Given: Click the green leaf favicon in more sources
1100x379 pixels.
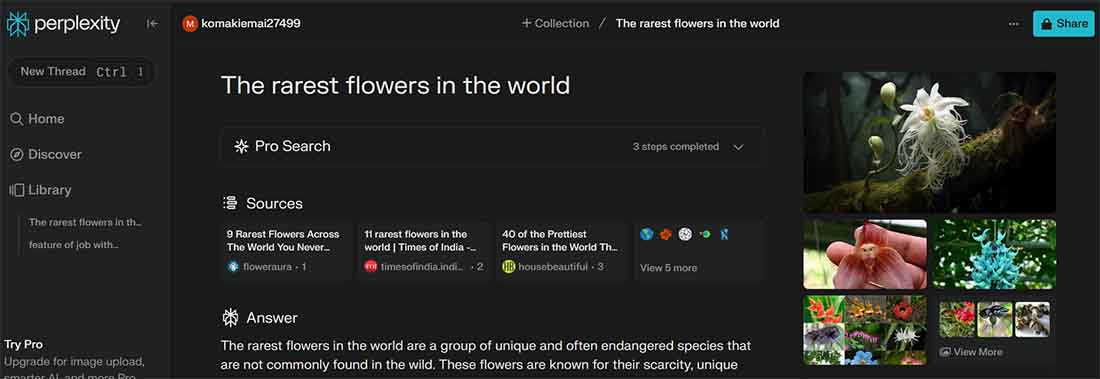Looking at the screenshot, I should [x=705, y=234].
